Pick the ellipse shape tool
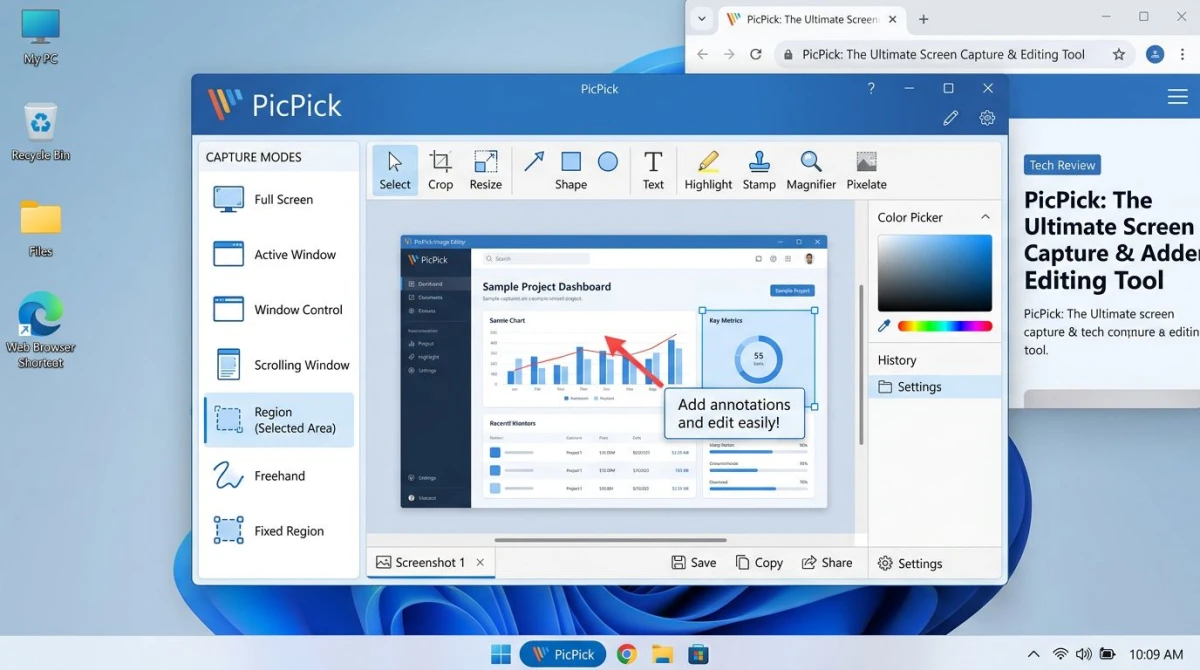The height and width of the screenshot is (670, 1200). [x=608, y=162]
